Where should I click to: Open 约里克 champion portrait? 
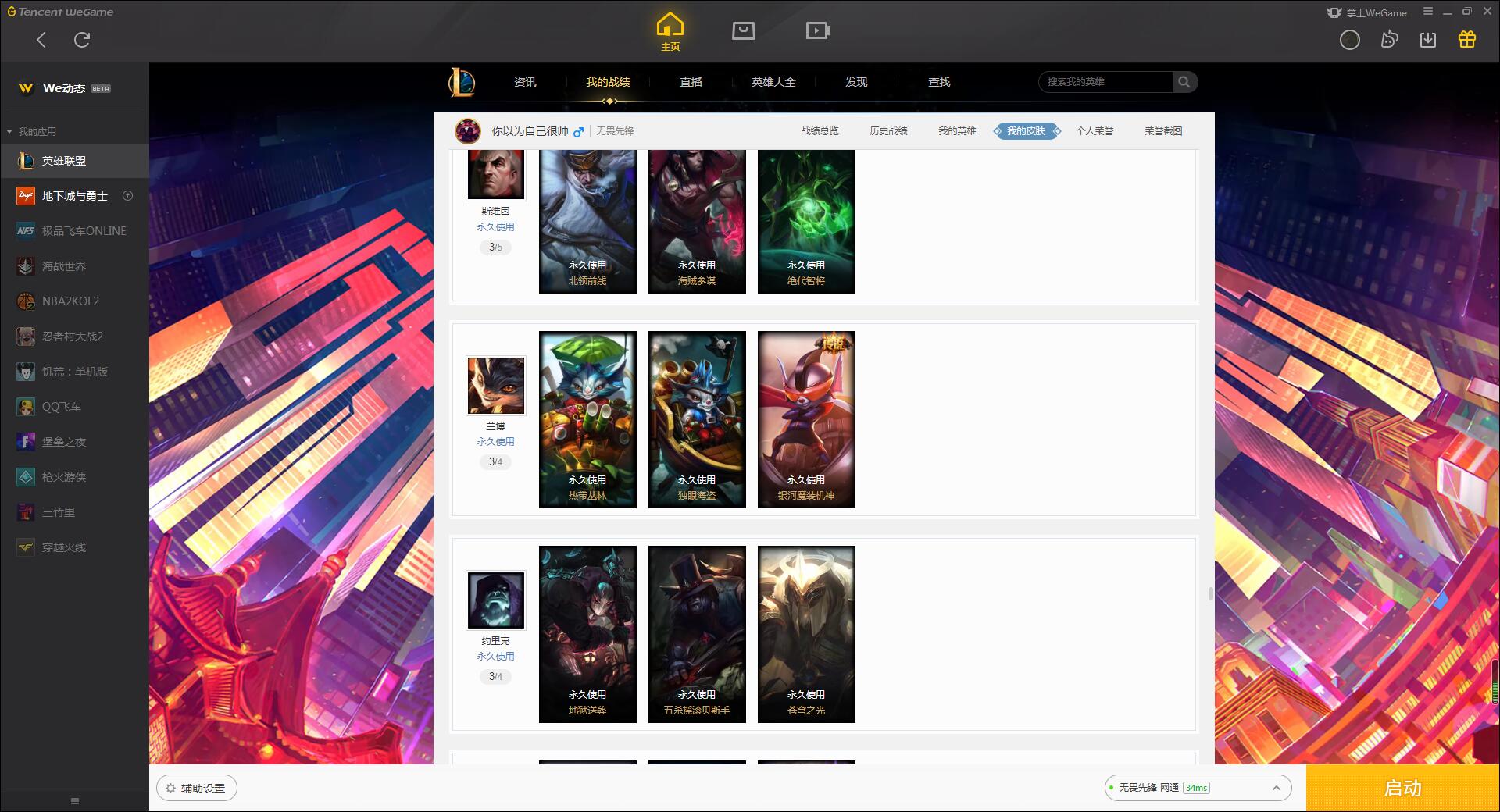point(496,600)
